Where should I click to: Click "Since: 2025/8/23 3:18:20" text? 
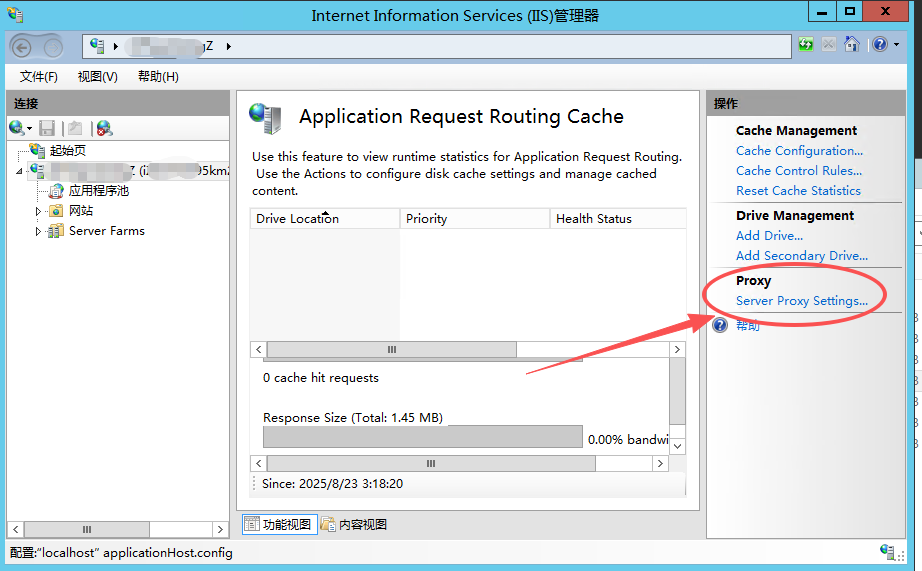pyautogui.click(x=332, y=484)
